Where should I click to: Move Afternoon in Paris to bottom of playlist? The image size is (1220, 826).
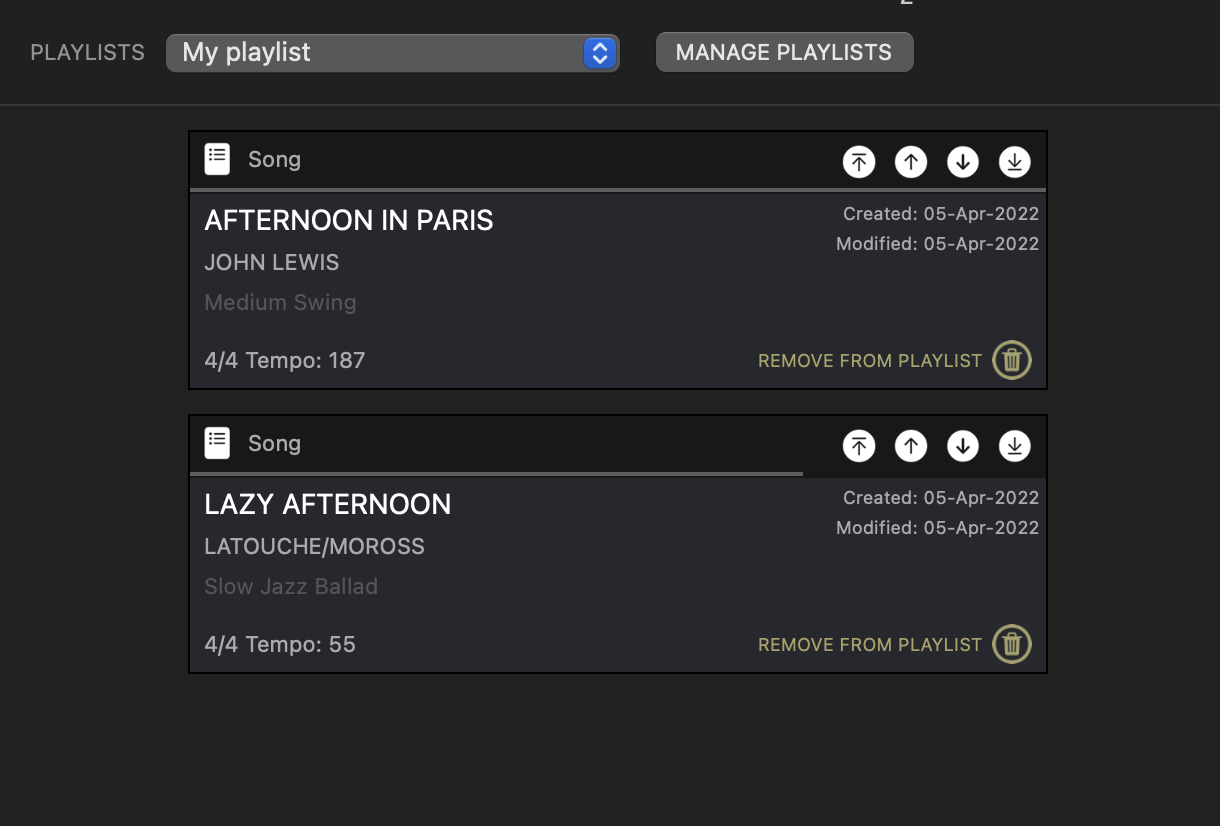(x=1015, y=162)
